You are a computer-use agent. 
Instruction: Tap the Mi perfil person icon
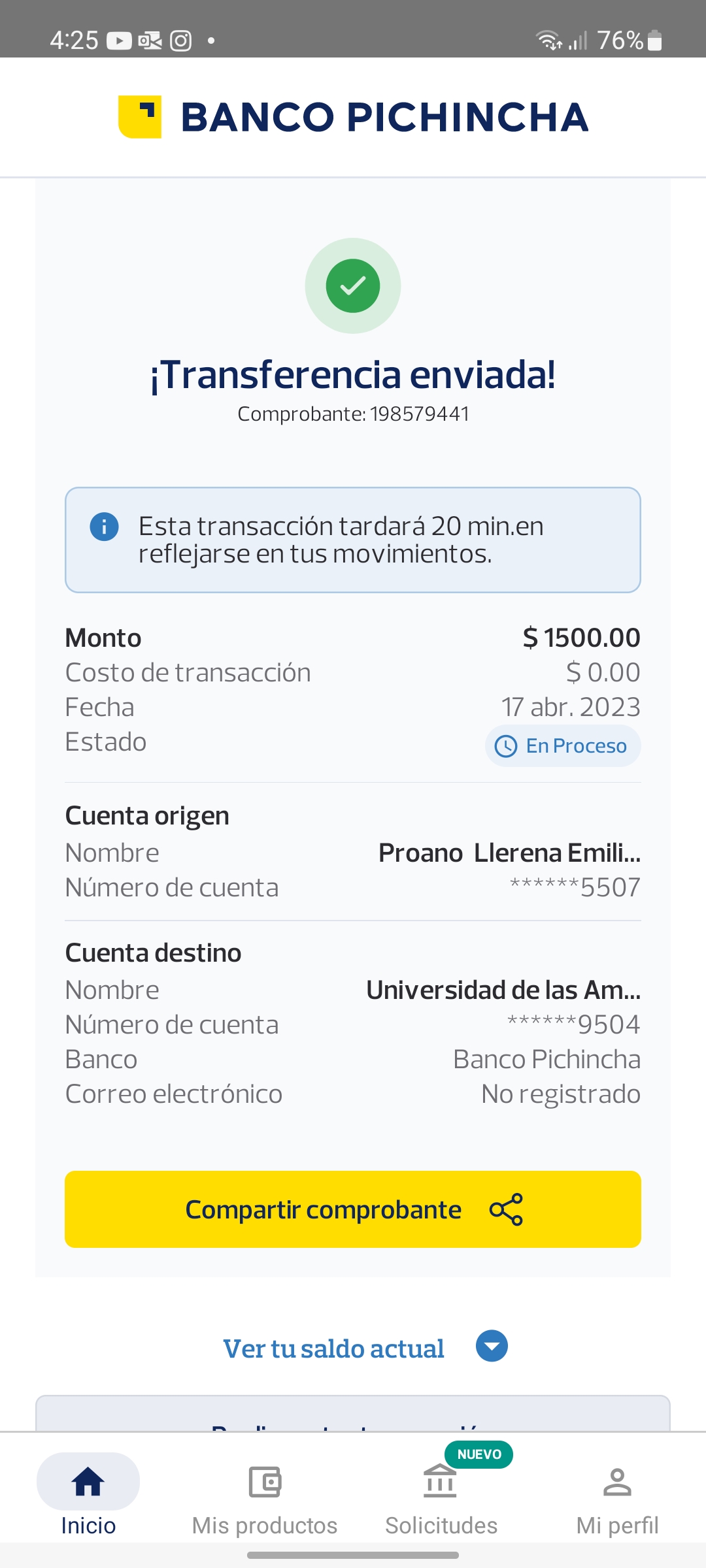pos(617,1481)
